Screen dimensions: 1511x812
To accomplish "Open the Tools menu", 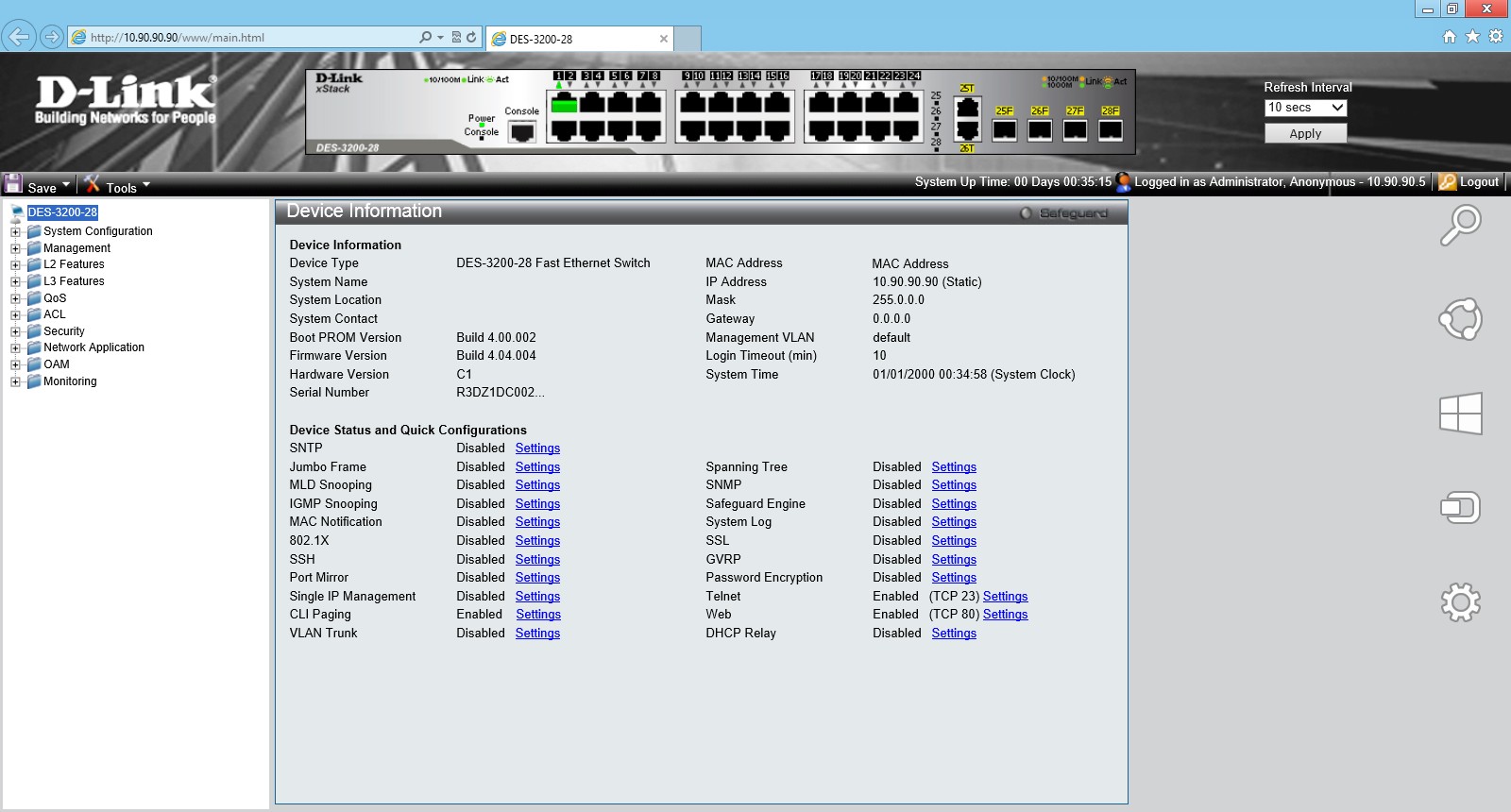I will coord(127,187).
